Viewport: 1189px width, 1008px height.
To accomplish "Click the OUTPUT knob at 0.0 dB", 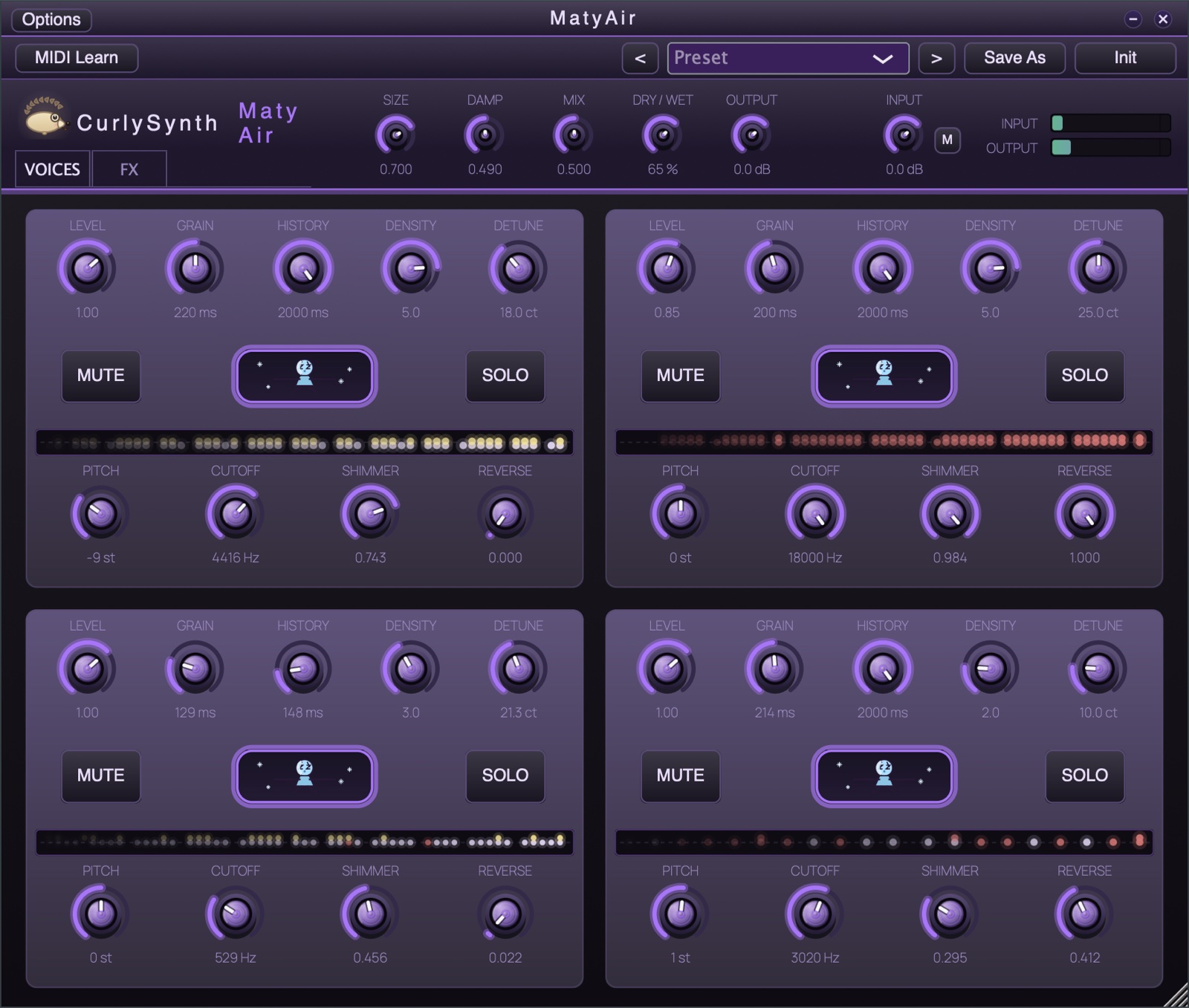I will tap(751, 135).
